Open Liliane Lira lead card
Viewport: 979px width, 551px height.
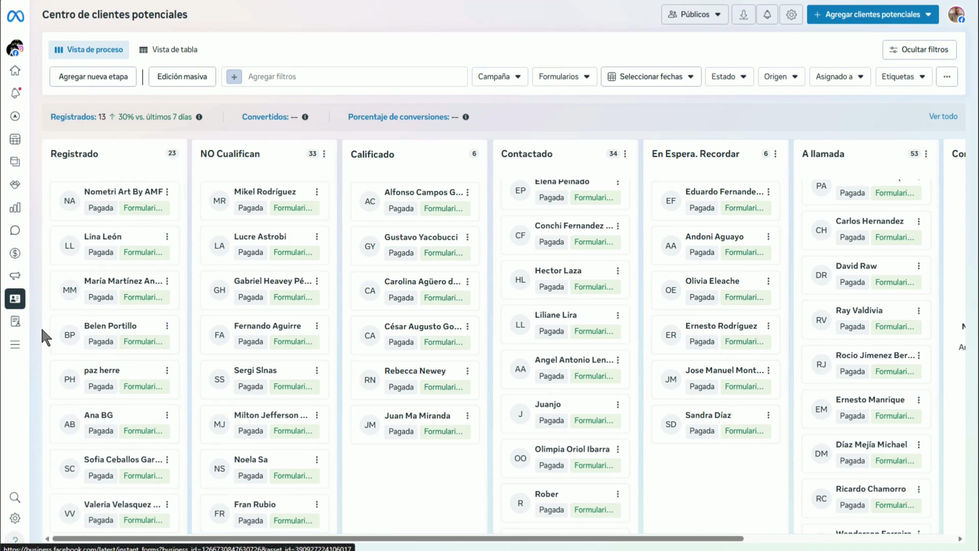(565, 324)
